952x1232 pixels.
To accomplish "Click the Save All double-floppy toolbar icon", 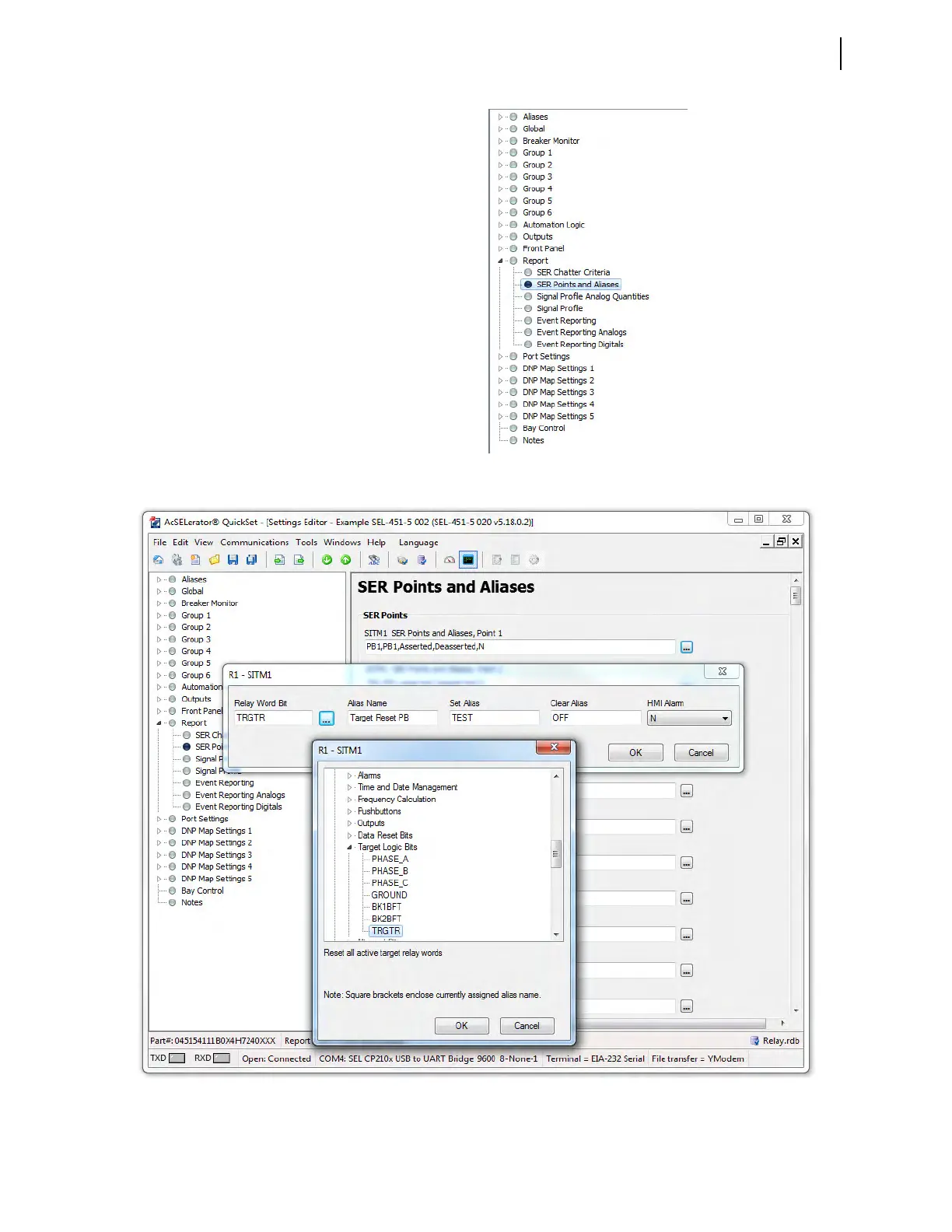I will point(251,560).
